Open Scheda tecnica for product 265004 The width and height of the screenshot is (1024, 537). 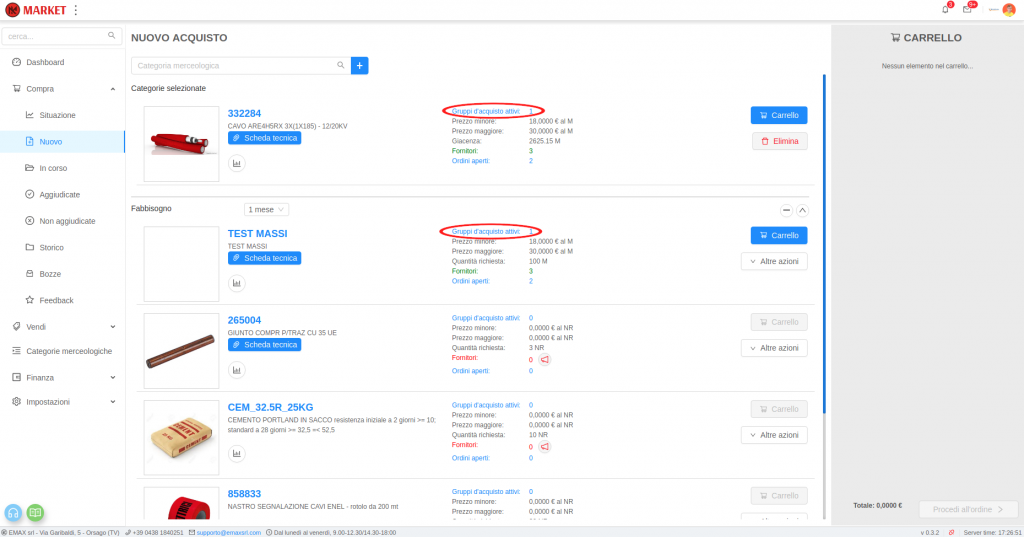coord(264,344)
